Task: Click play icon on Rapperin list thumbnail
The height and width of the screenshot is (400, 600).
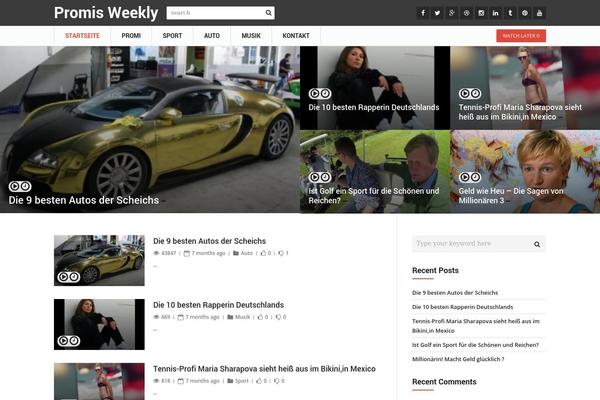Action: click(x=64, y=341)
